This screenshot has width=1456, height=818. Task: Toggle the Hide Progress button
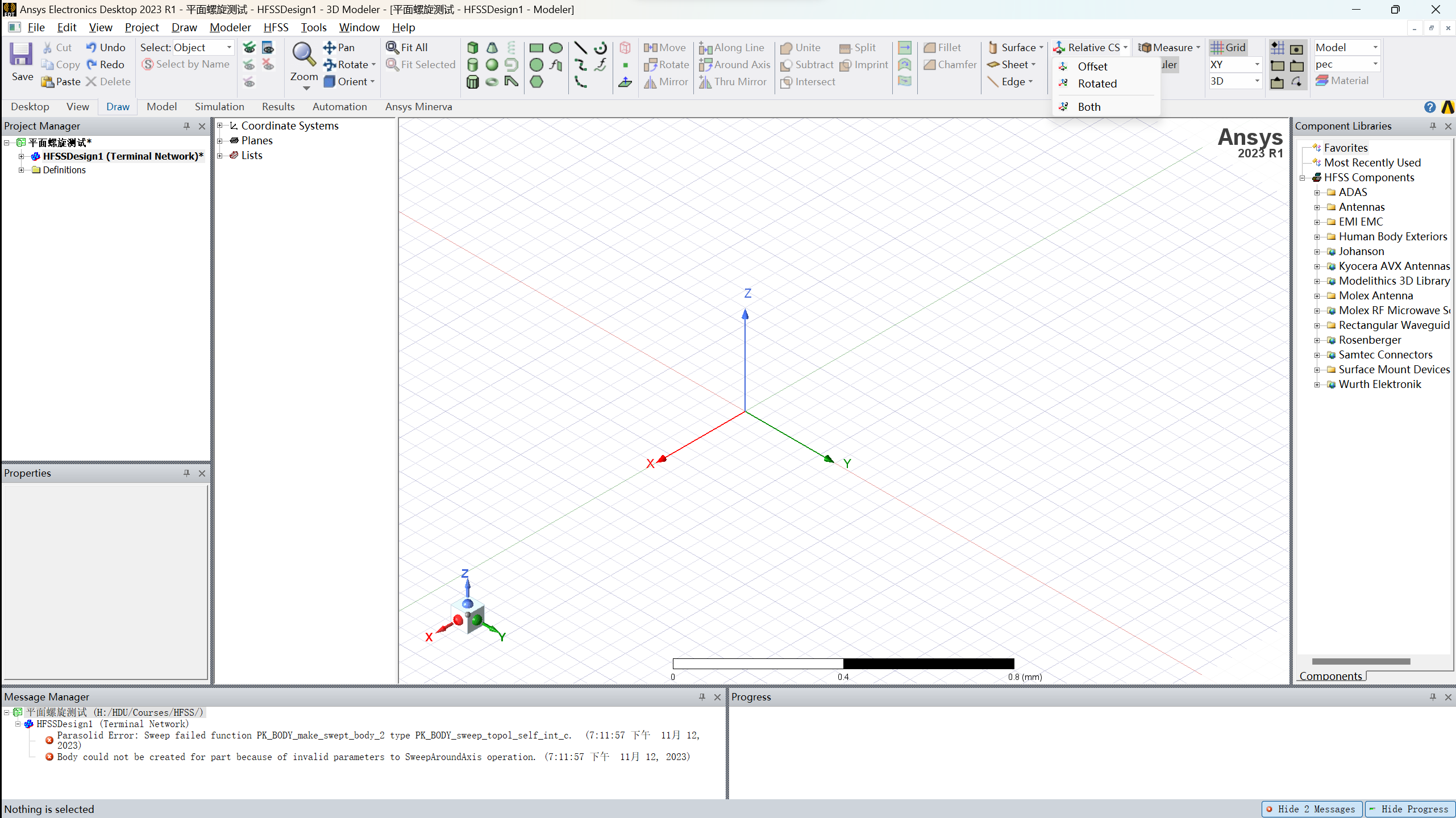(x=1409, y=809)
